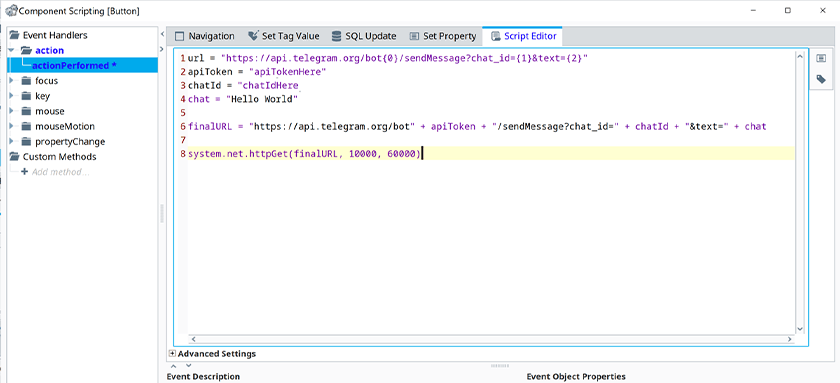The image size is (840, 383).
Task: Minimize the Component Scripting window
Action: [x=753, y=10]
